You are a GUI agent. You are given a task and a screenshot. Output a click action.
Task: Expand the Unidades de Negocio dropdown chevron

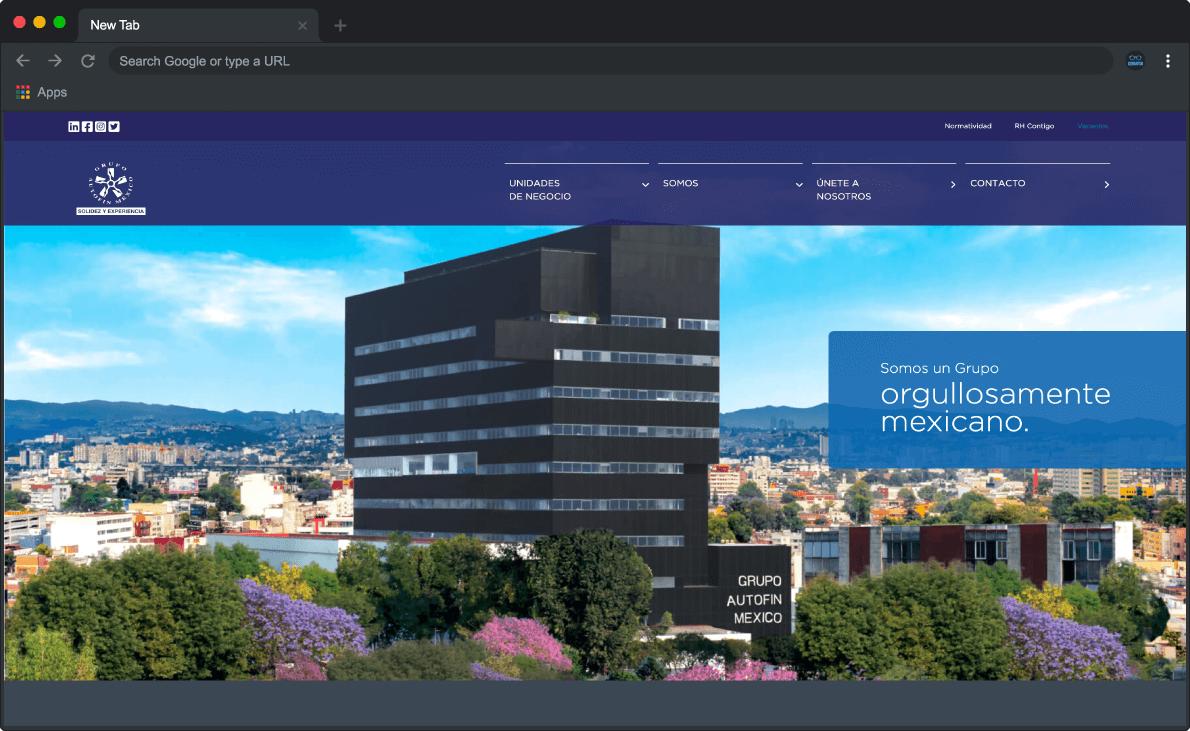pos(645,184)
